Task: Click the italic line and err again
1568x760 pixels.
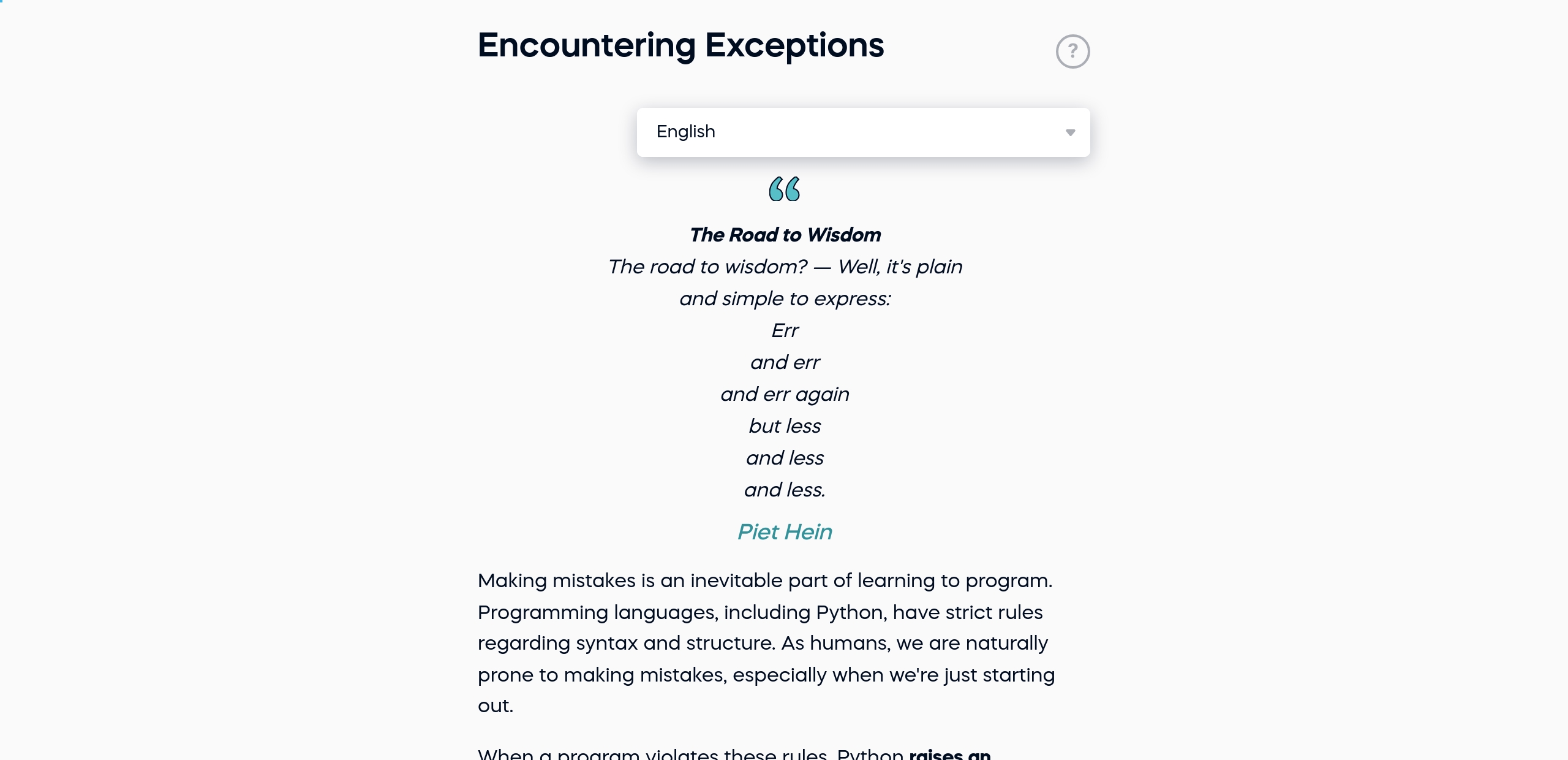Action: click(x=785, y=393)
